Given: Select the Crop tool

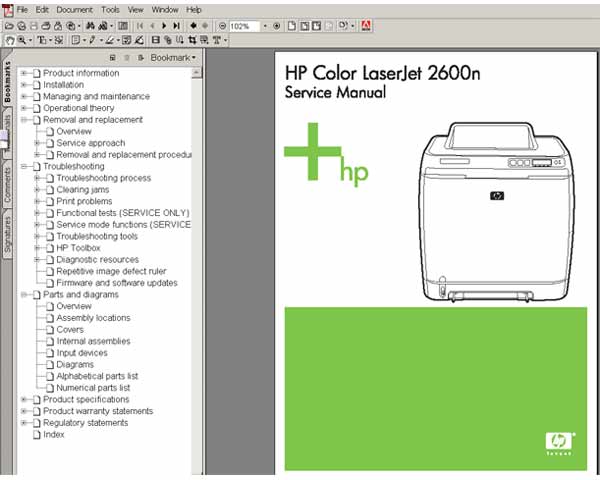Looking at the screenshot, I should pos(192,40).
